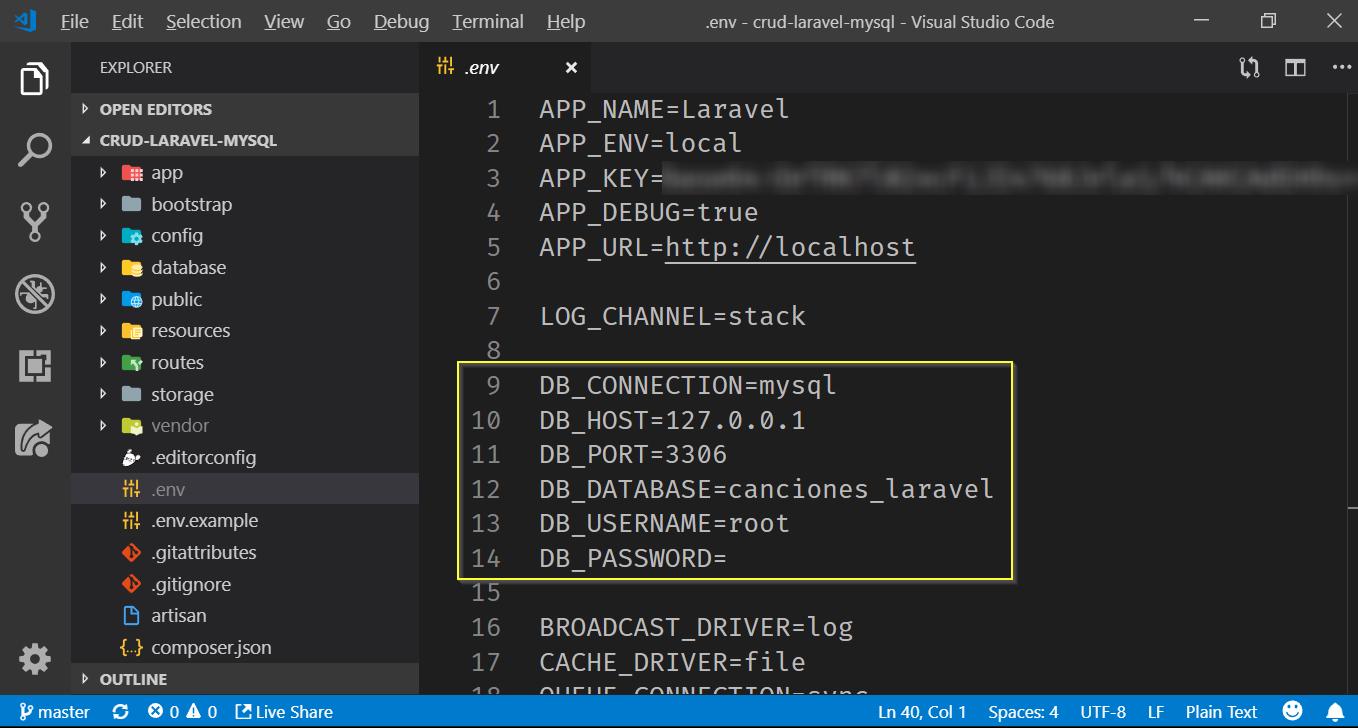Image resolution: width=1358 pixels, height=728 pixels.
Task: Open the View menu
Action: (x=284, y=21)
